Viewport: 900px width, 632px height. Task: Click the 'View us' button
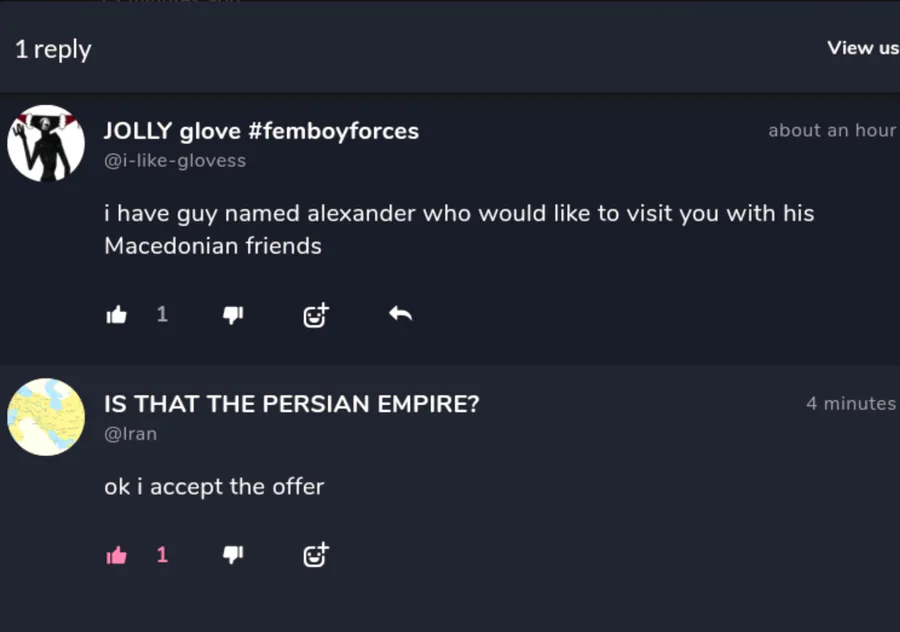tap(862, 48)
